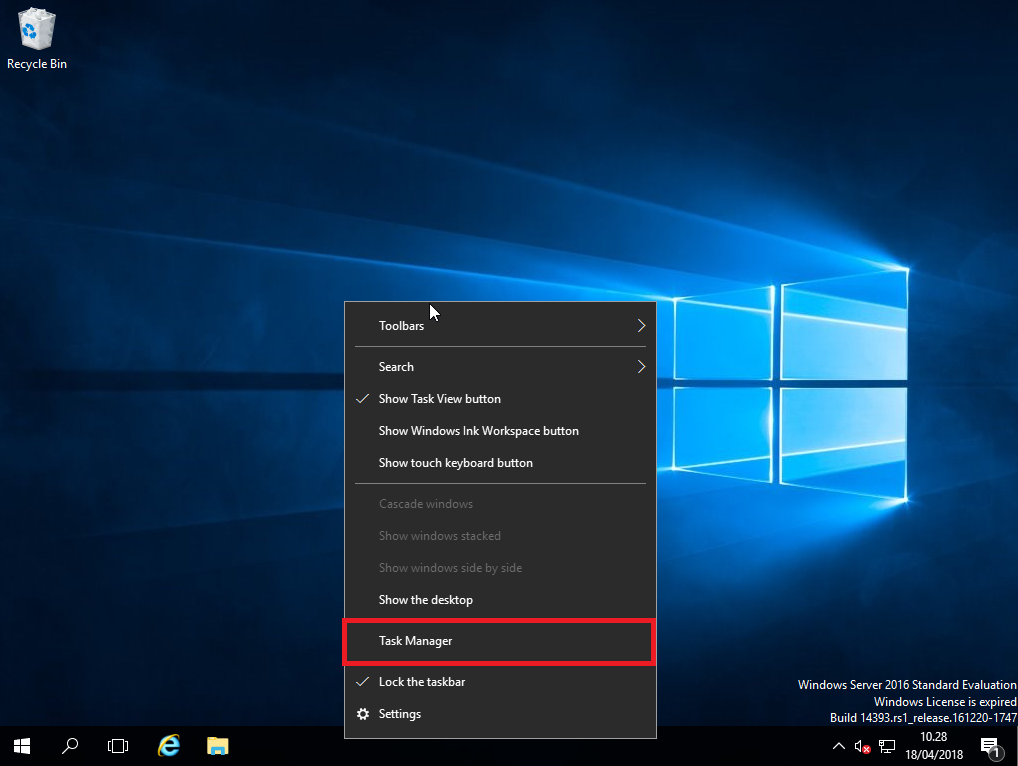Enable Show Windows Ink Workspace button
The height and width of the screenshot is (766, 1018).
(x=478, y=430)
